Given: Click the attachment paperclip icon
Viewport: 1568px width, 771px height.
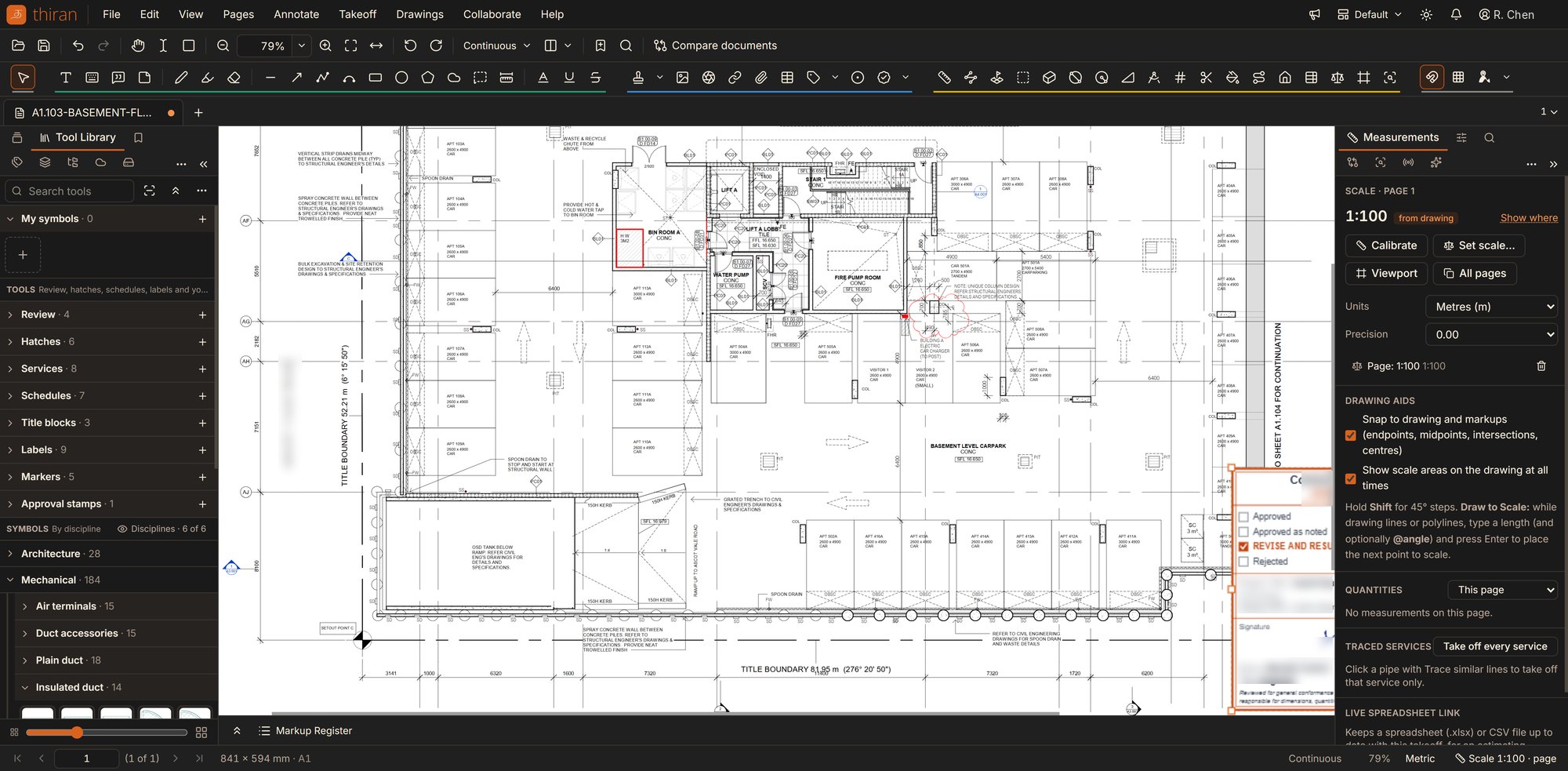Looking at the screenshot, I should [761, 78].
